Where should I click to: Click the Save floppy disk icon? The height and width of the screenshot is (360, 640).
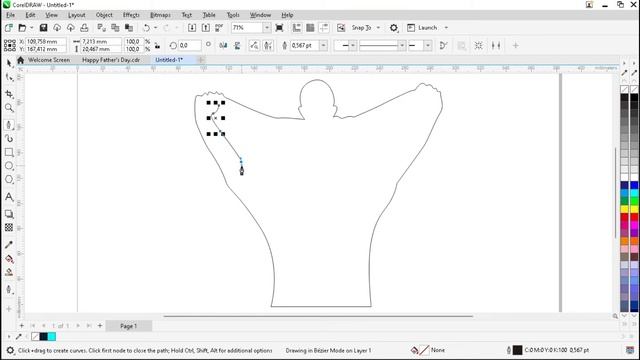coord(43,28)
